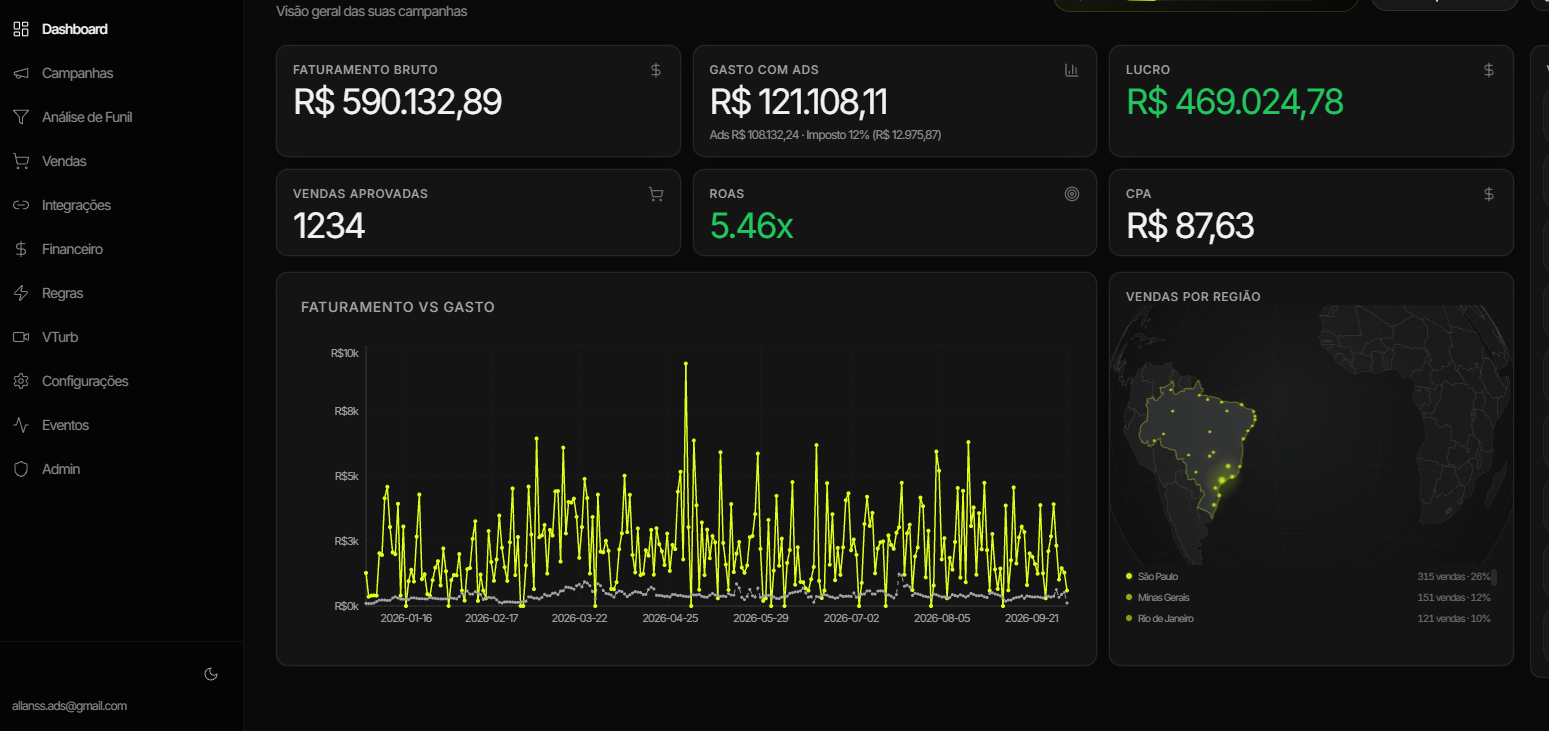
Task: Click the Integrações link icon
Action: pos(21,205)
